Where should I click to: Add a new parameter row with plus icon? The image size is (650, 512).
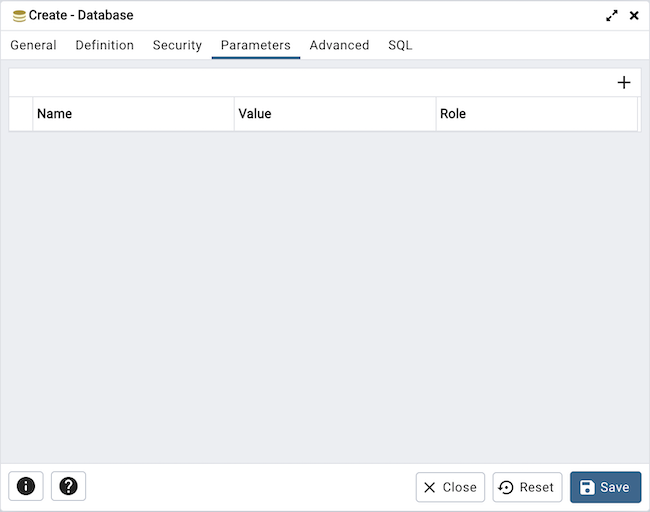[x=624, y=83]
